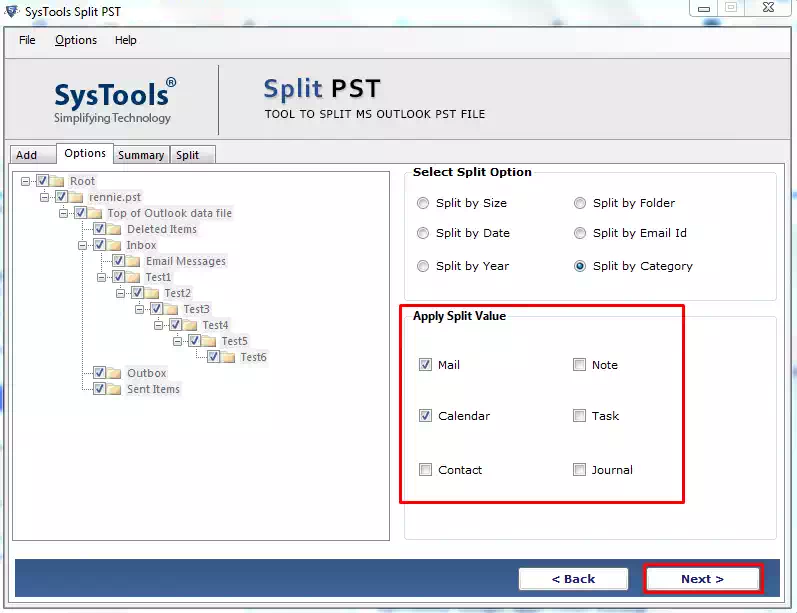
Task: Click the Test6 folder icon
Action: (228, 357)
